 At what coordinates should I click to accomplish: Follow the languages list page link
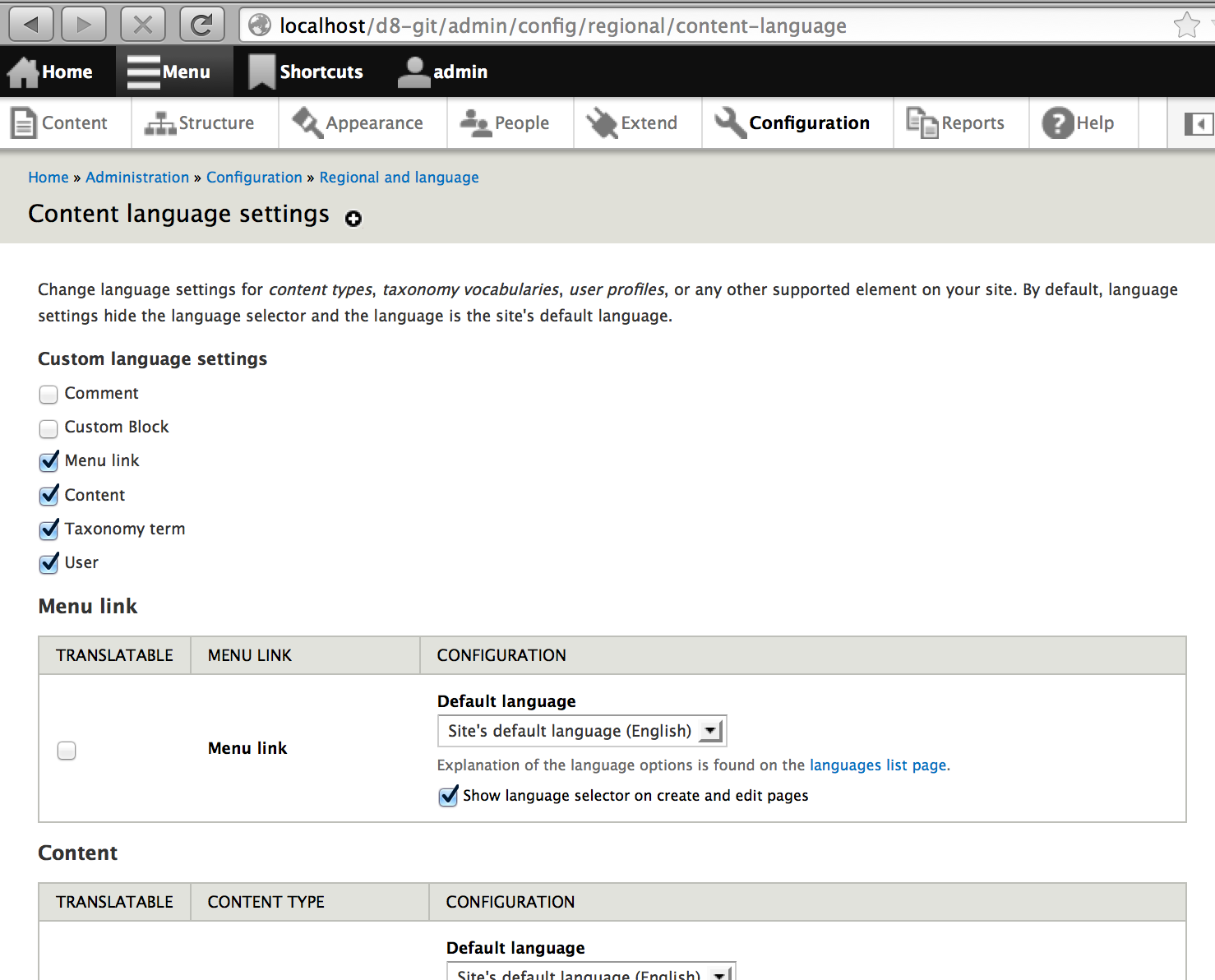pyautogui.click(x=878, y=765)
